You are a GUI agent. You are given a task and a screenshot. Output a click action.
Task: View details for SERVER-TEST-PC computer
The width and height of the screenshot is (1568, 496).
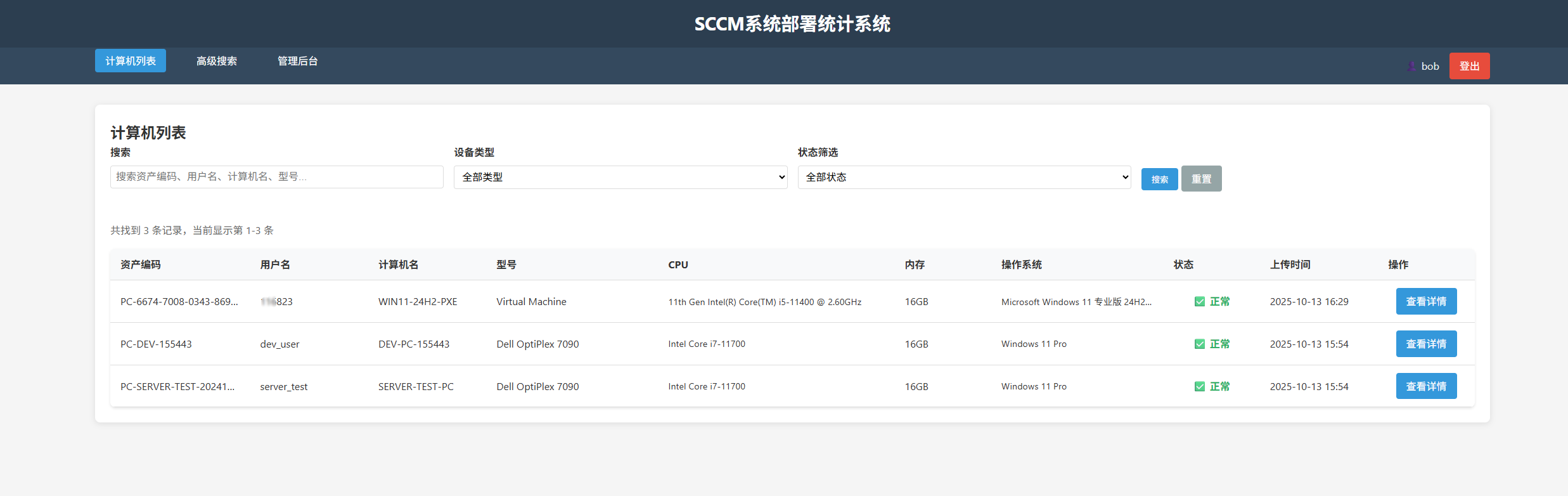tap(1426, 386)
